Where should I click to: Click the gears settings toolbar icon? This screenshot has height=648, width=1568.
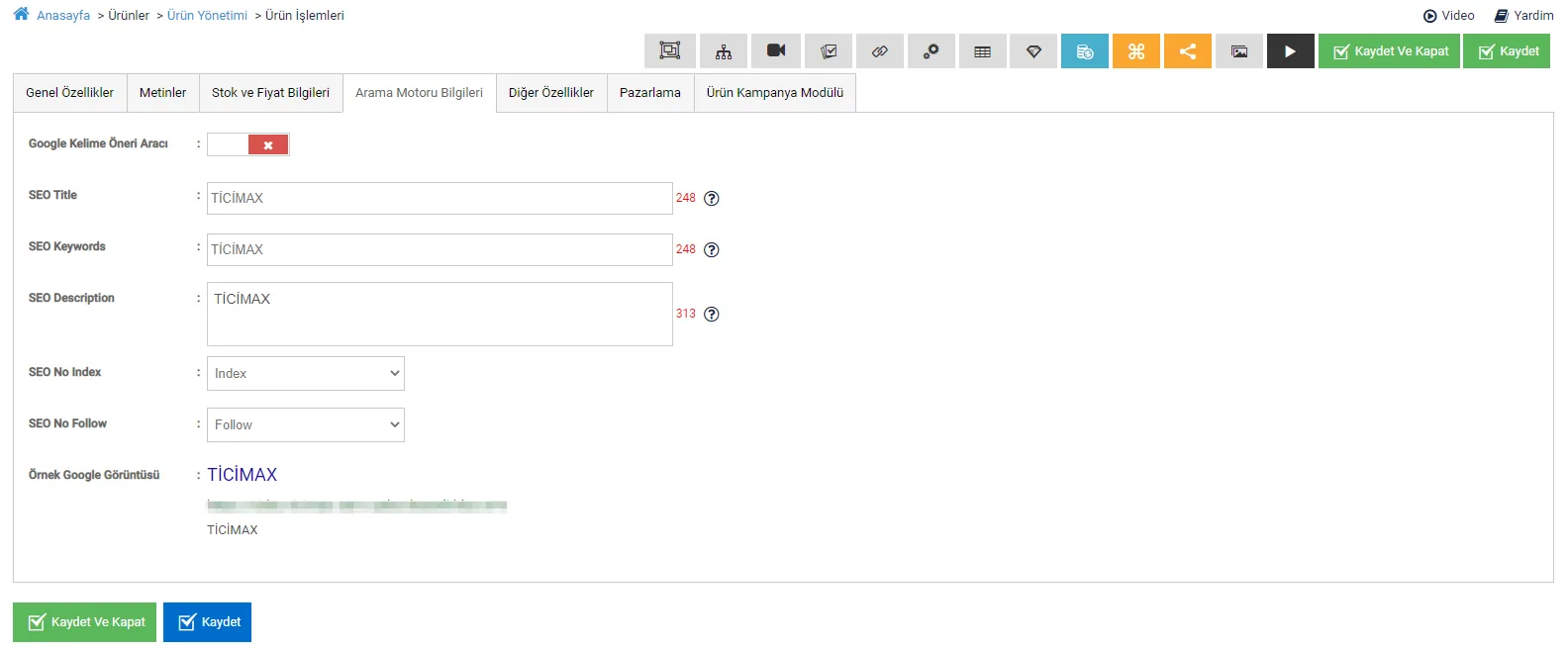coord(931,51)
